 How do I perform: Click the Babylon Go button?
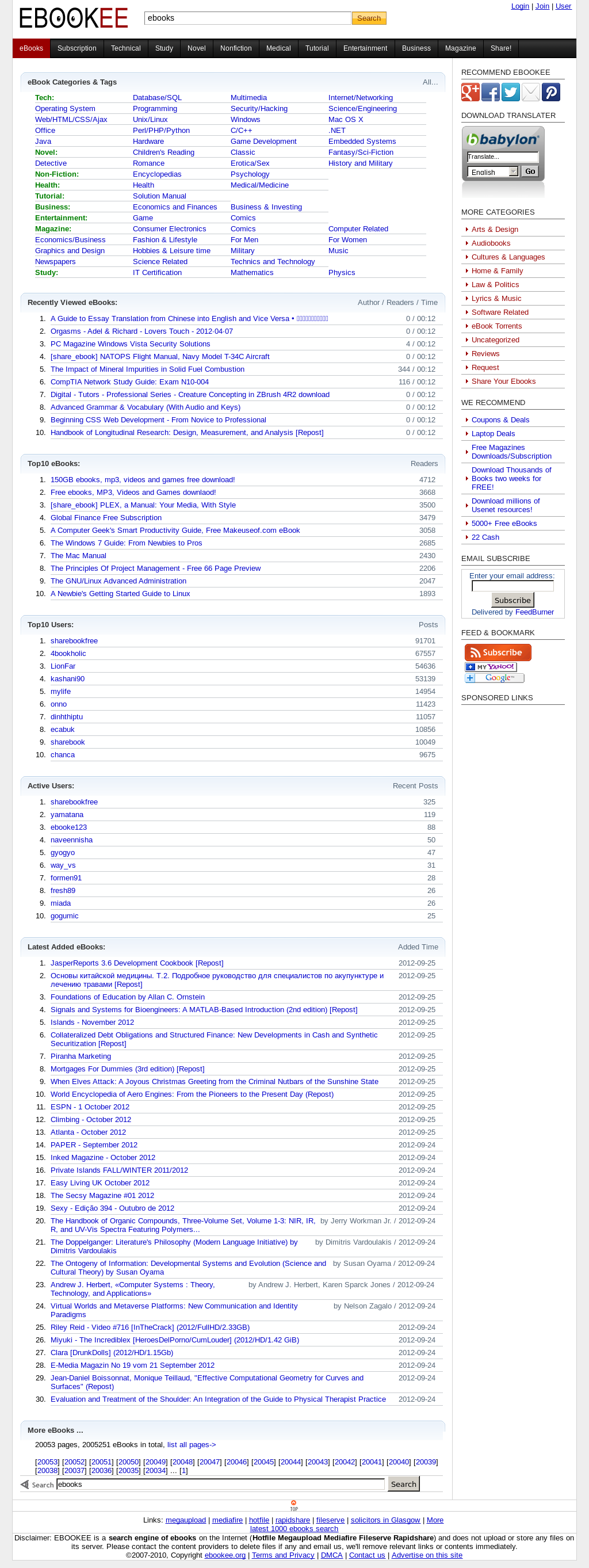530,171
